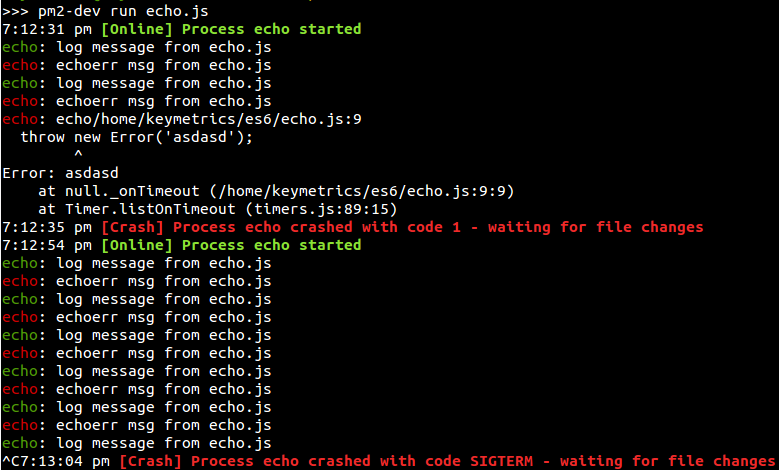Image resolution: width=779 pixels, height=470 pixels.
Task: Click the 'Error: asdasd' message
Action: tap(60, 173)
